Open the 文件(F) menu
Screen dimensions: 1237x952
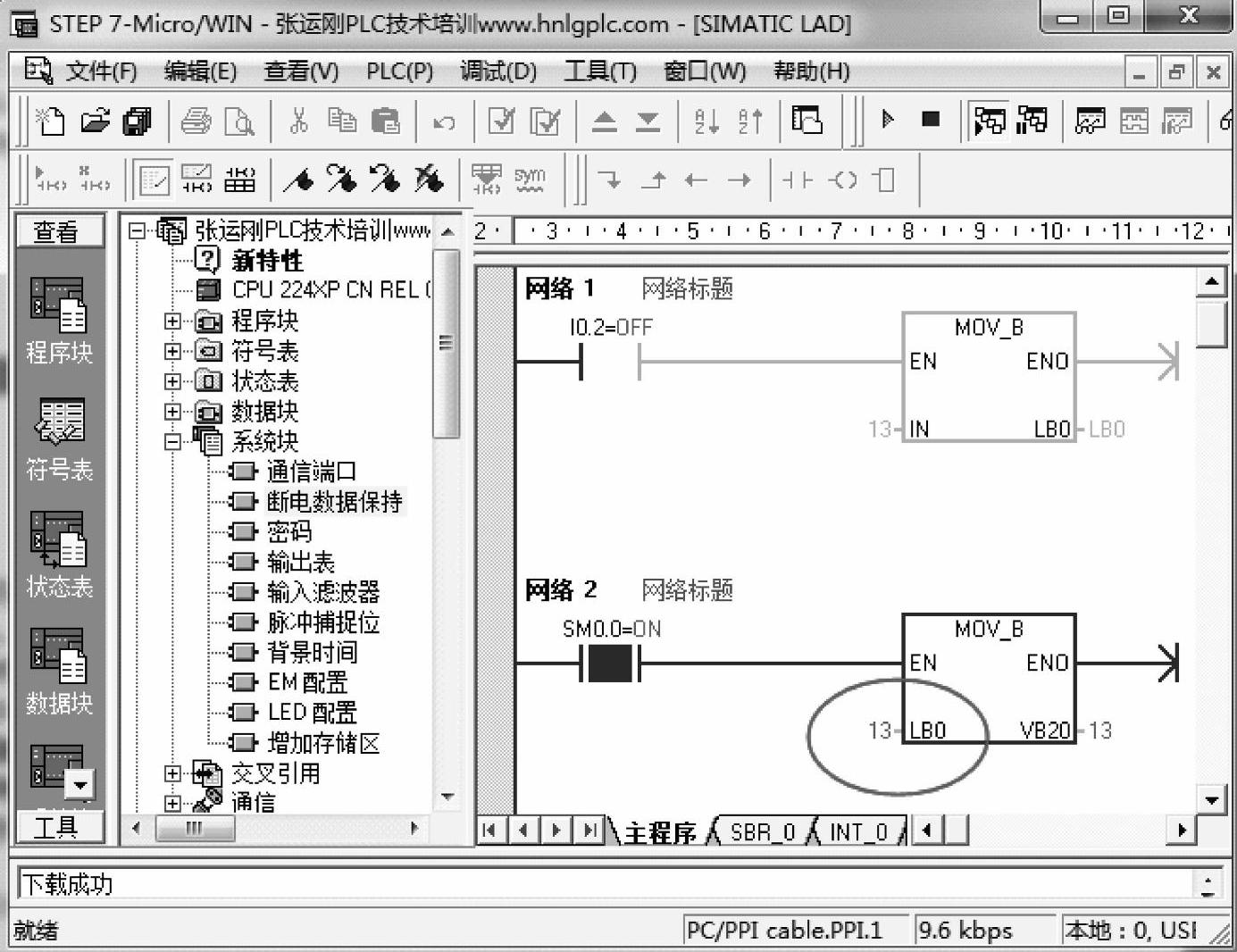100,71
